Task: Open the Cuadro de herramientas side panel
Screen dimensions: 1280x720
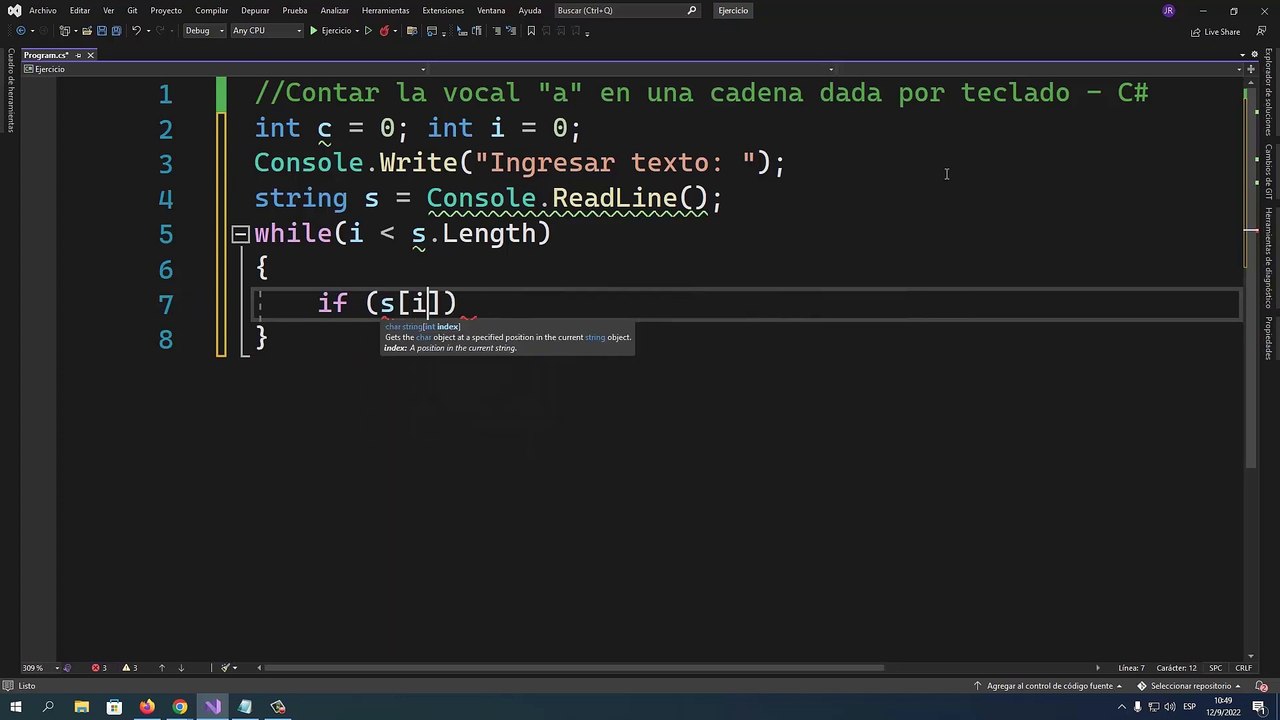Action: [x=11, y=90]
